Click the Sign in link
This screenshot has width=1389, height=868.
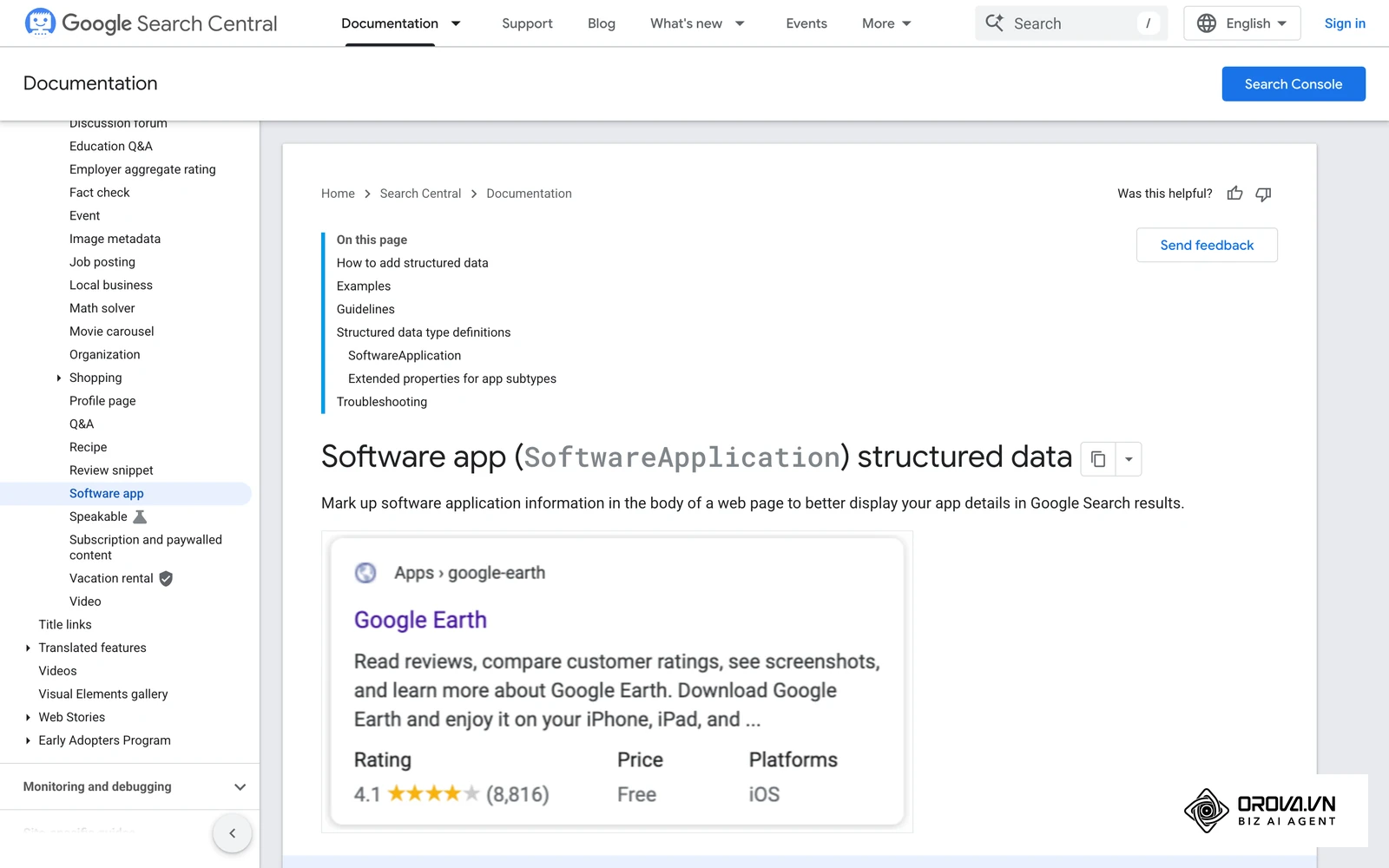pos(1345,23)
